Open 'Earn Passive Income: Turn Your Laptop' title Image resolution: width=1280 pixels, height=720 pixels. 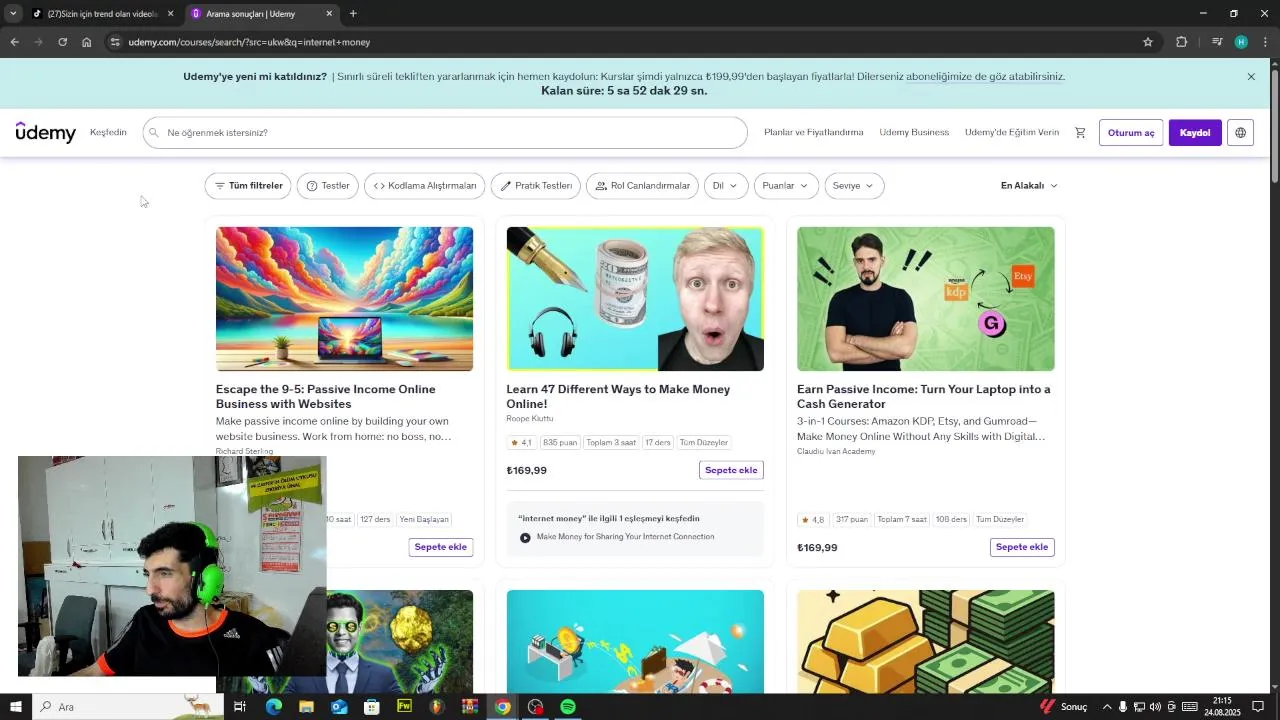(x=924, y=397)
